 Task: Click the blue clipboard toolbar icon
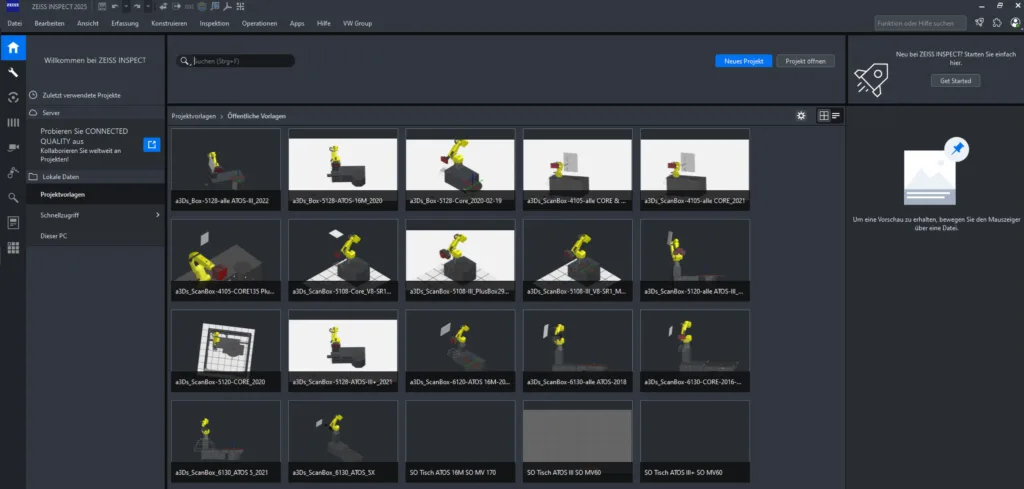[202, 7]
